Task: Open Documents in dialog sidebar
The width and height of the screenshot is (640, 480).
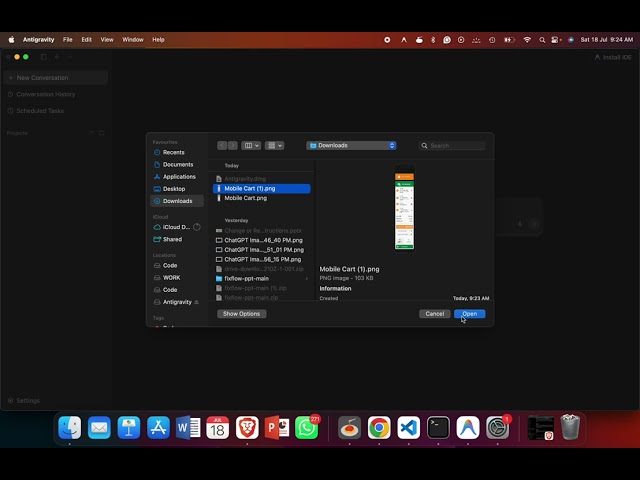Action: [177, 164]
